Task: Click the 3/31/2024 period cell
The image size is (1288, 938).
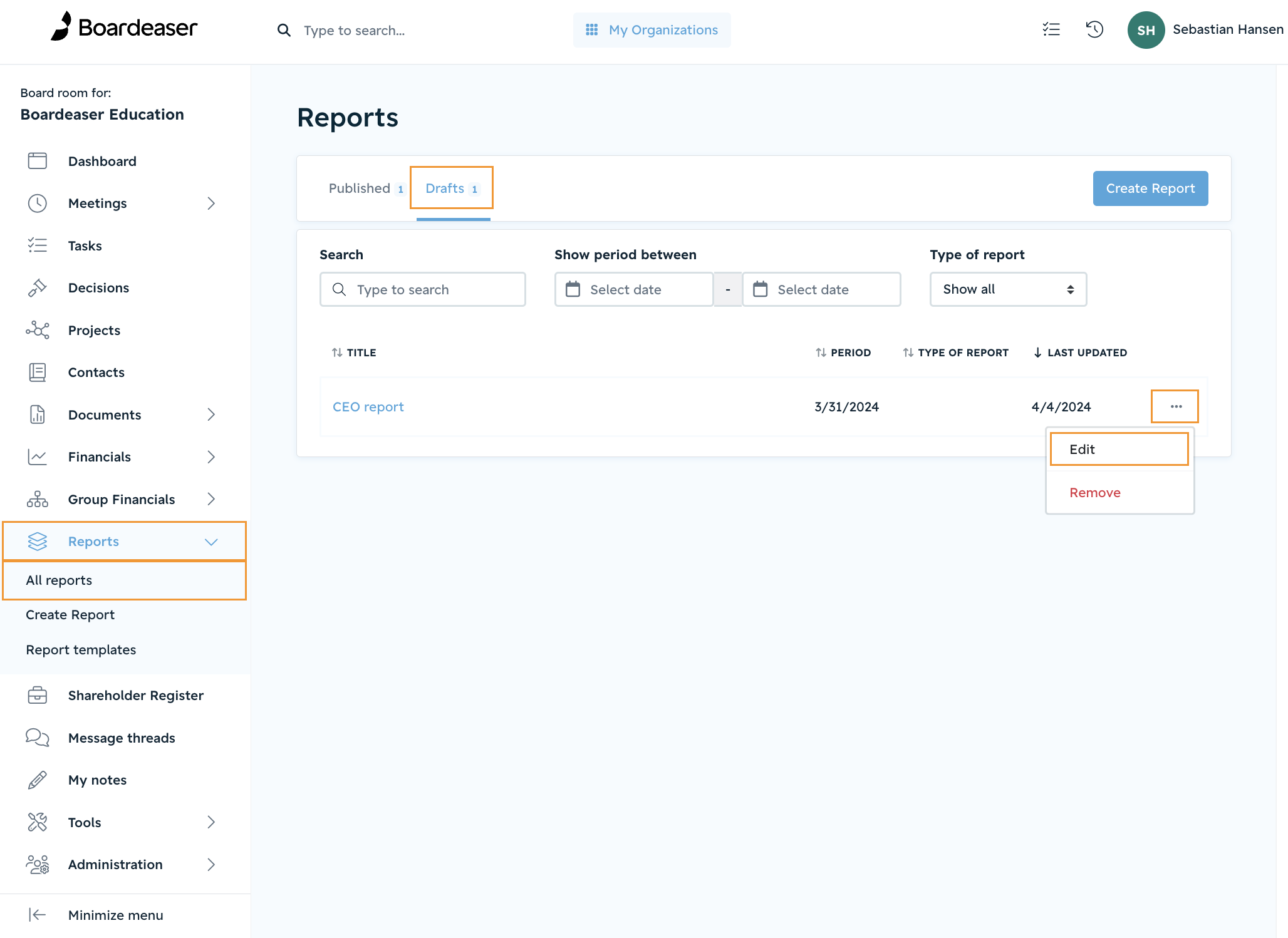Action: 846,407
